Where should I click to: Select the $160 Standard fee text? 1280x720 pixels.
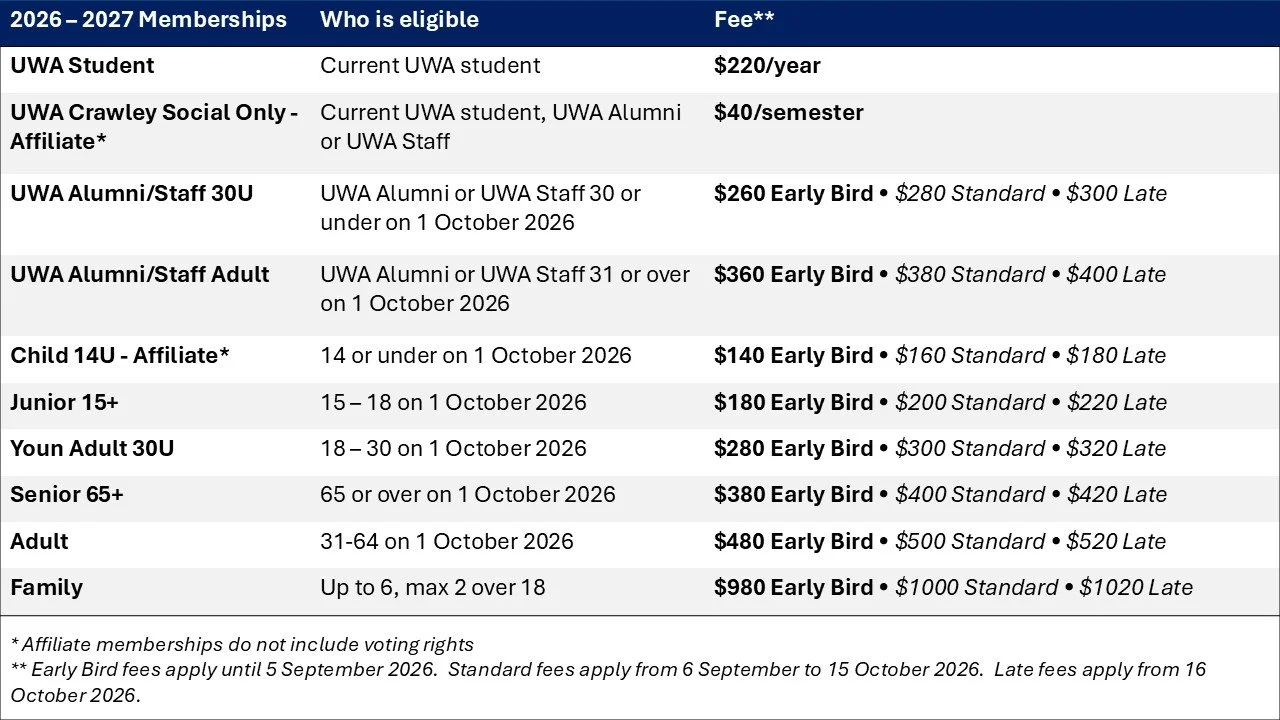(x=970, y=355)
